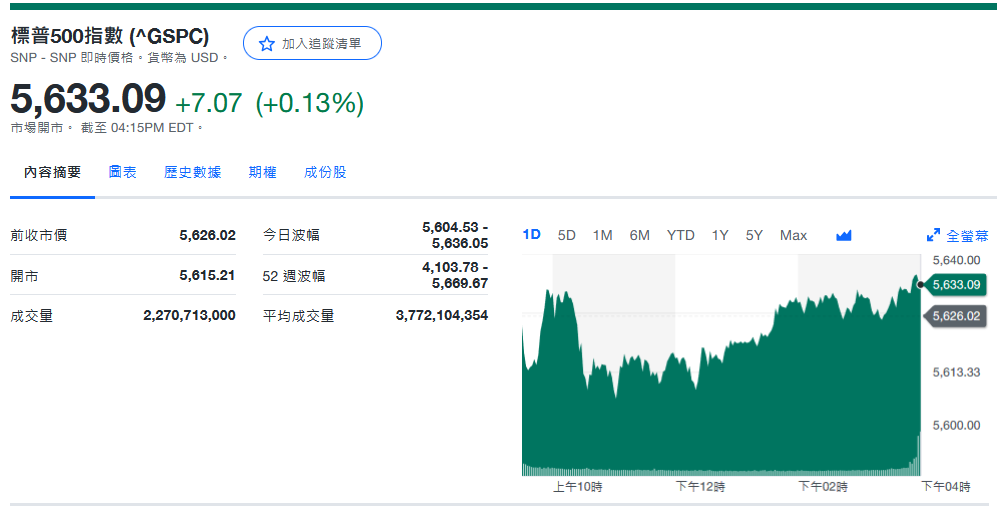This screenshot has width=997, height=513.
Task: Switch chart to 5D range
Action: click(x=567, y=235)
